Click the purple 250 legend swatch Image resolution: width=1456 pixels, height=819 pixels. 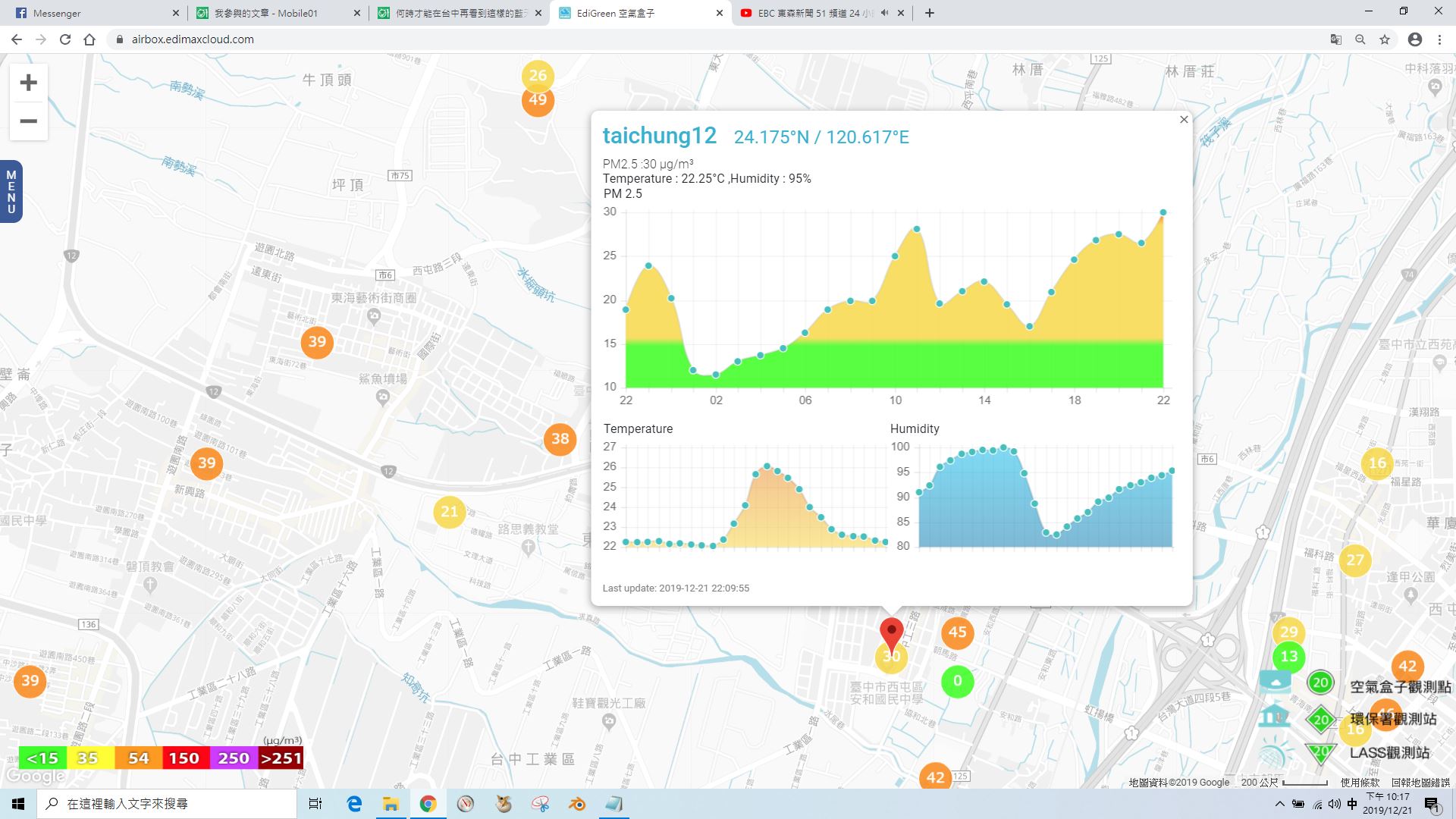[x=234, y=758]
